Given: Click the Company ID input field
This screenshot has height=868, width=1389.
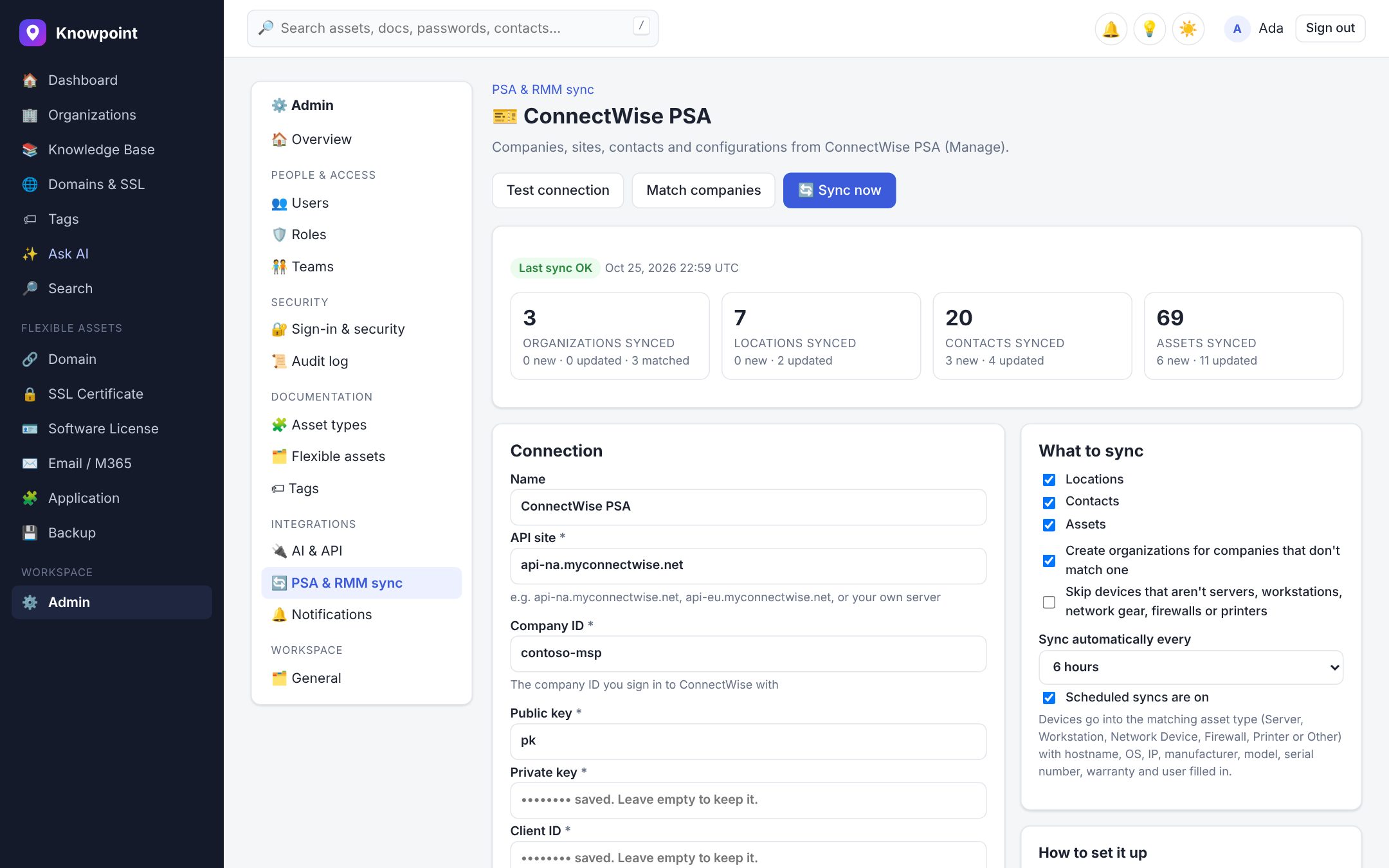Looking at the screenshot, I should pyautogui.click(x=748, y=654).
